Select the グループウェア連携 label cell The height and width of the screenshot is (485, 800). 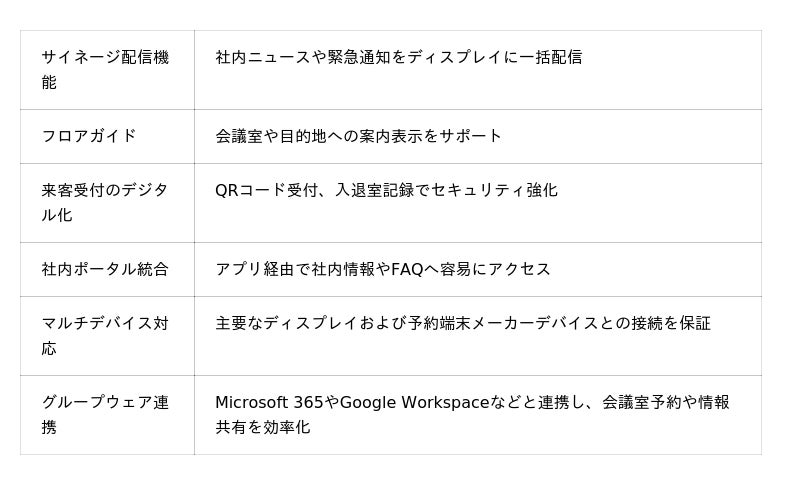pyautogui.click(x=107, y=415)
